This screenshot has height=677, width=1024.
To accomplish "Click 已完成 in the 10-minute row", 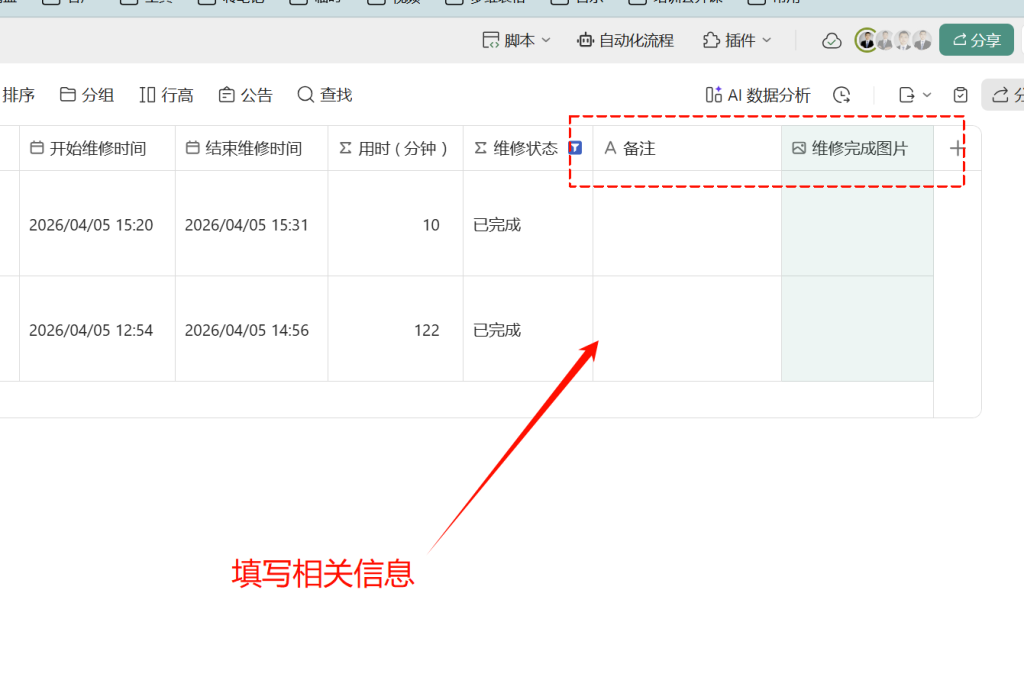I will click(528, 223).
